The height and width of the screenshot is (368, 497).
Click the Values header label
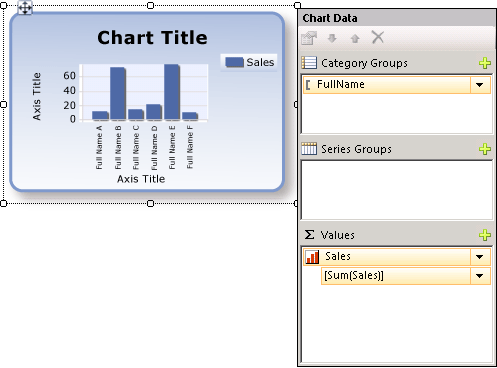[338, 235]
